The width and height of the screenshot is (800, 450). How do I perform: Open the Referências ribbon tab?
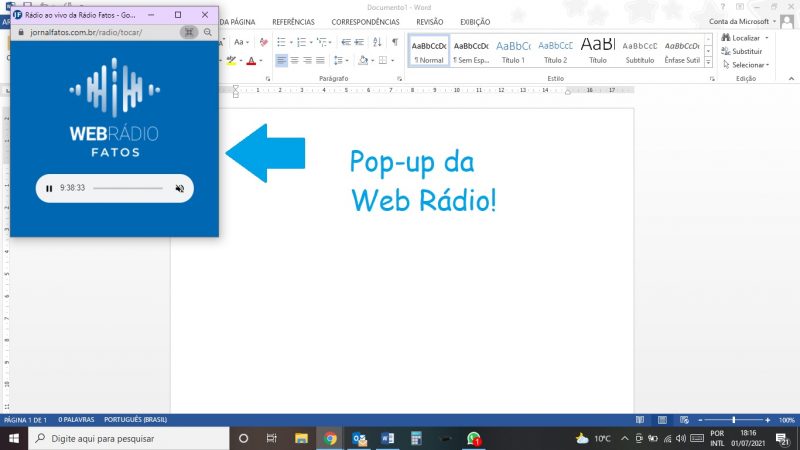(x=293, y=22)
